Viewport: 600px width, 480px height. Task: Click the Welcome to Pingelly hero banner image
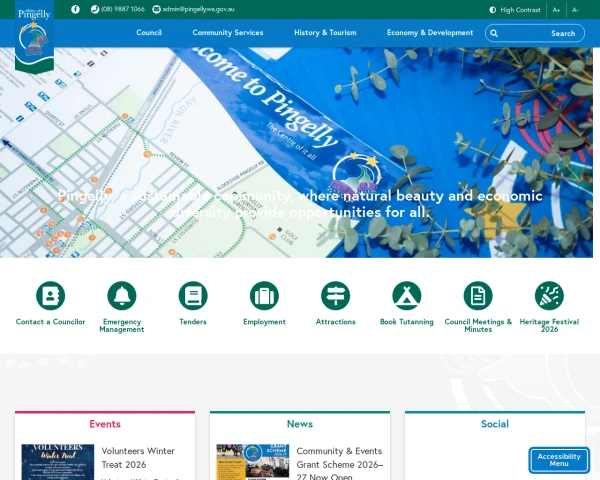[296, 152]
